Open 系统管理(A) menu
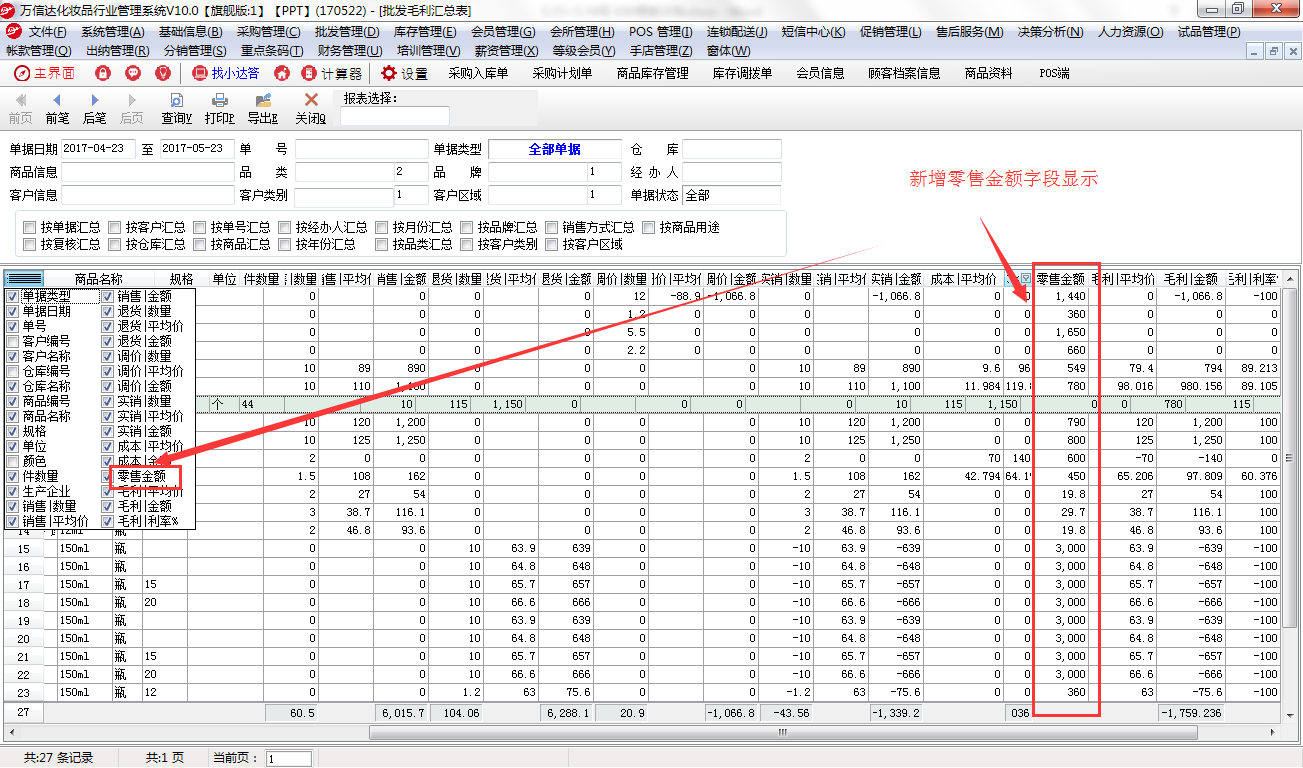 (112, 31)
